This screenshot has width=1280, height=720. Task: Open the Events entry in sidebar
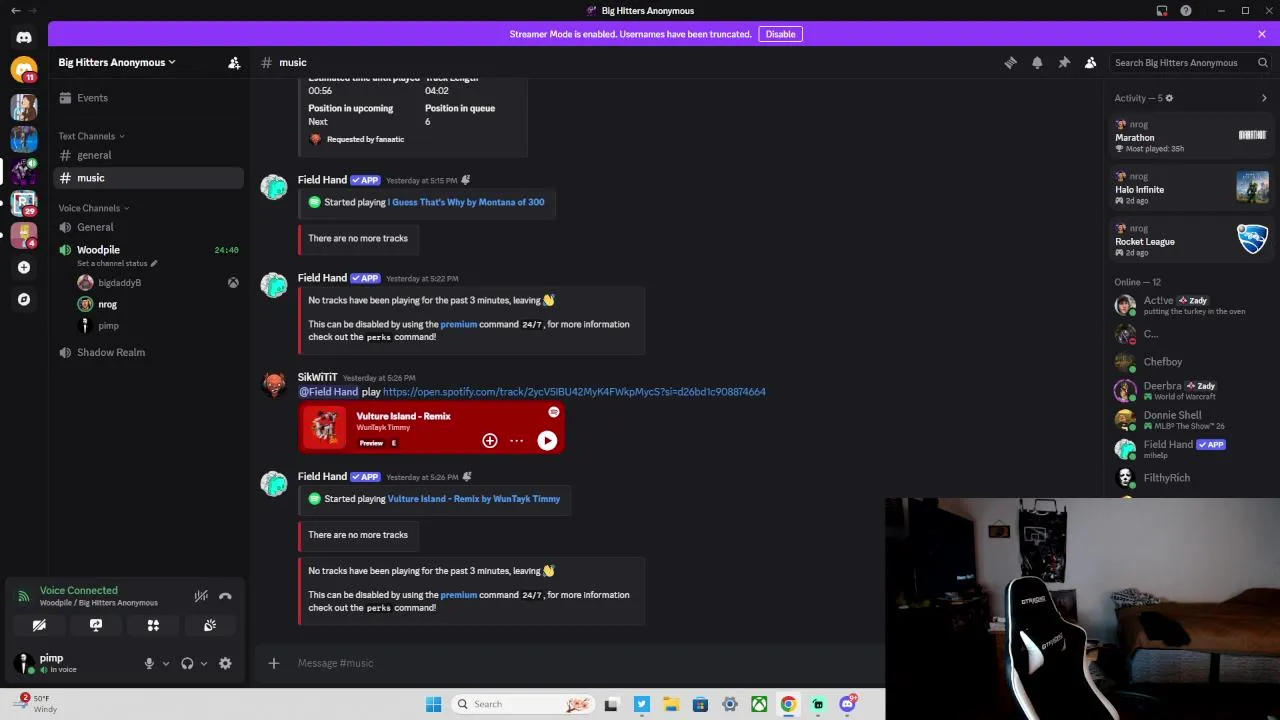(x=148, y=98)
